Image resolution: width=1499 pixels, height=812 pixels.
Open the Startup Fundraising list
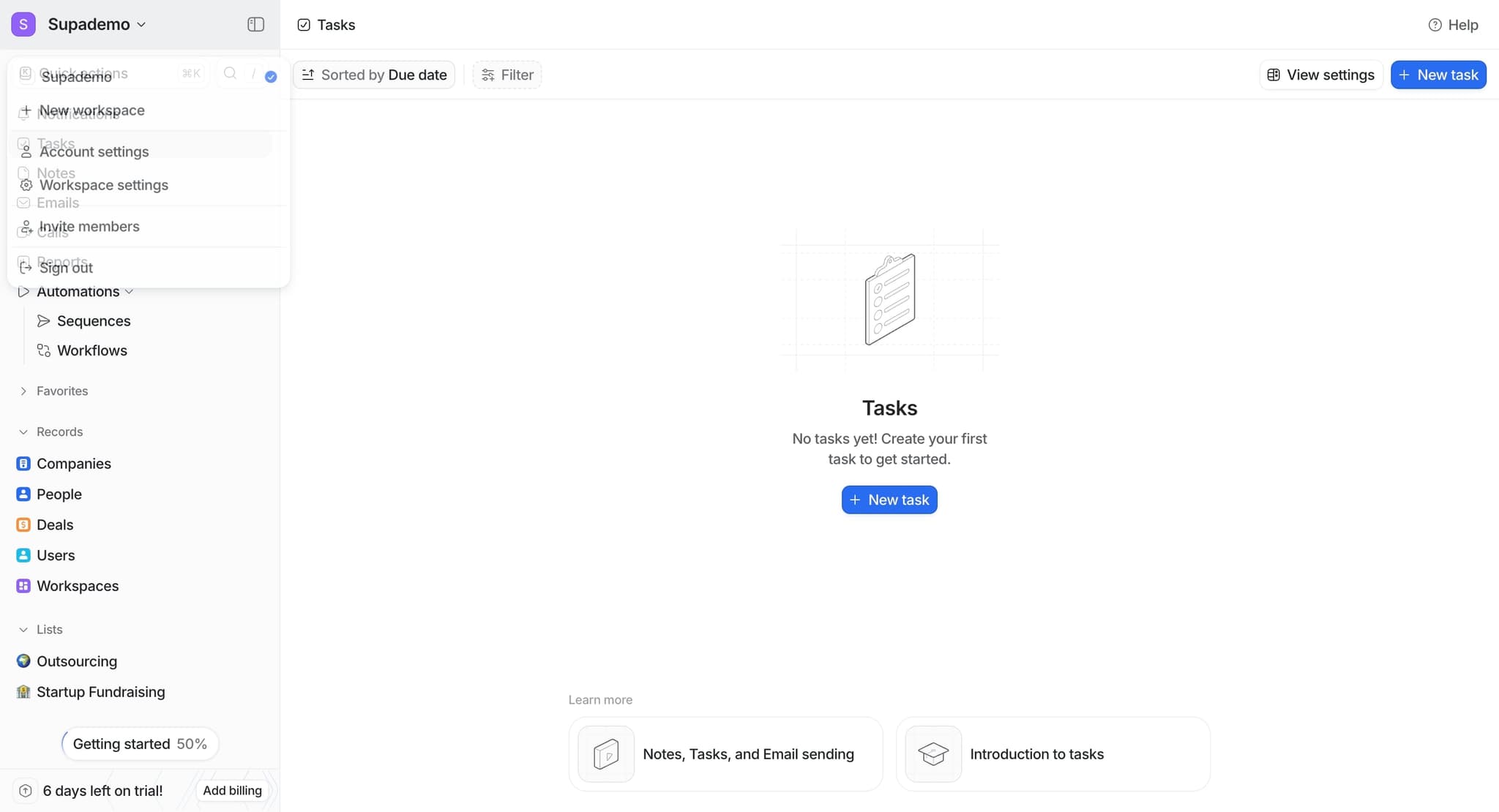click(101, 691)
